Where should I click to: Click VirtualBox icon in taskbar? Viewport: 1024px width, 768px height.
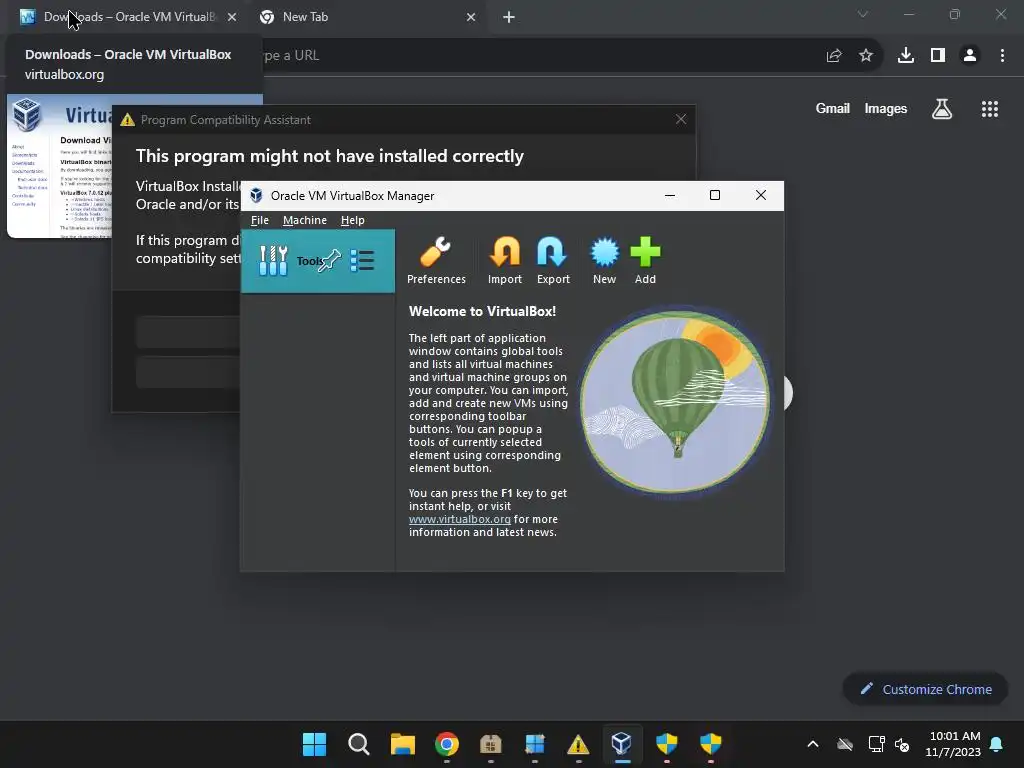pyautogui.click(x=622, y=744)
